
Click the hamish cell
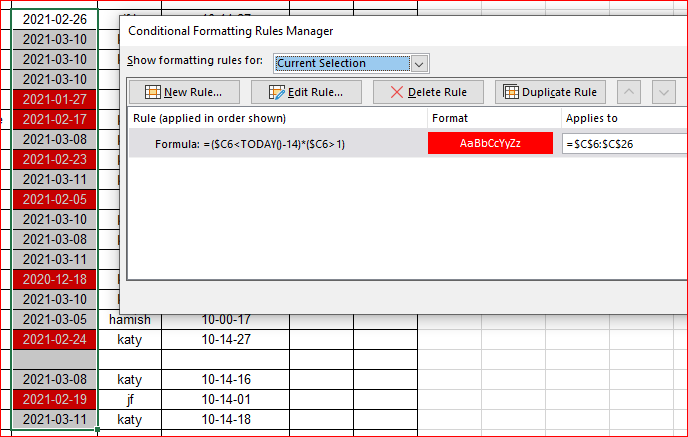(x=130, y=319)
